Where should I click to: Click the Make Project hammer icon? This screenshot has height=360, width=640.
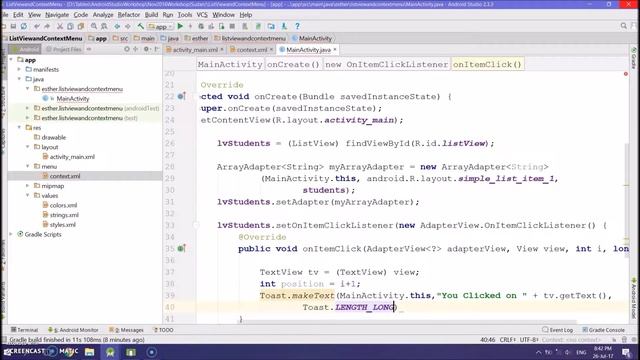[x=140, y=26]
